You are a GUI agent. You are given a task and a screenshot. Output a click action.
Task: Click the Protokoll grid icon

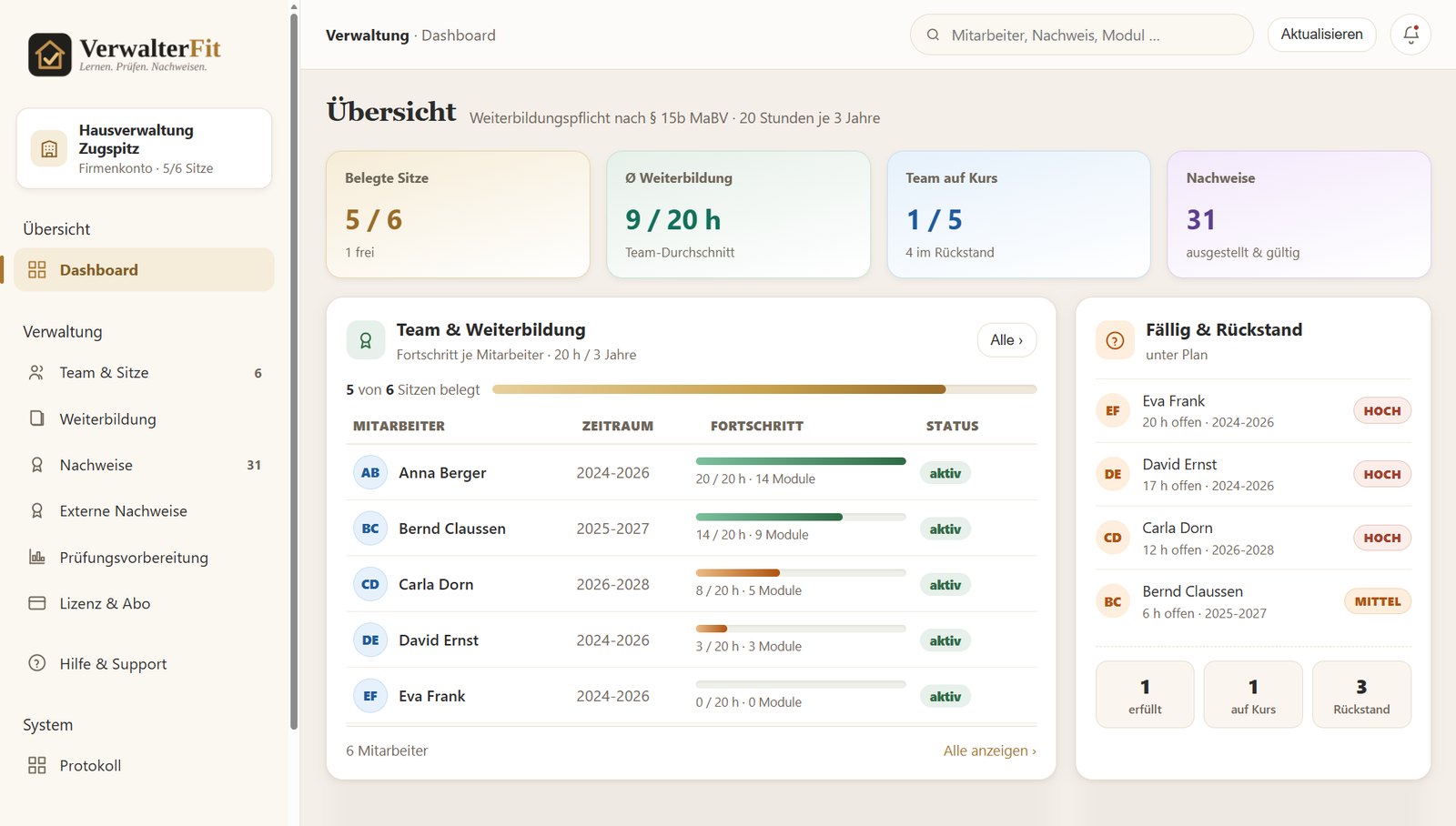37,765
